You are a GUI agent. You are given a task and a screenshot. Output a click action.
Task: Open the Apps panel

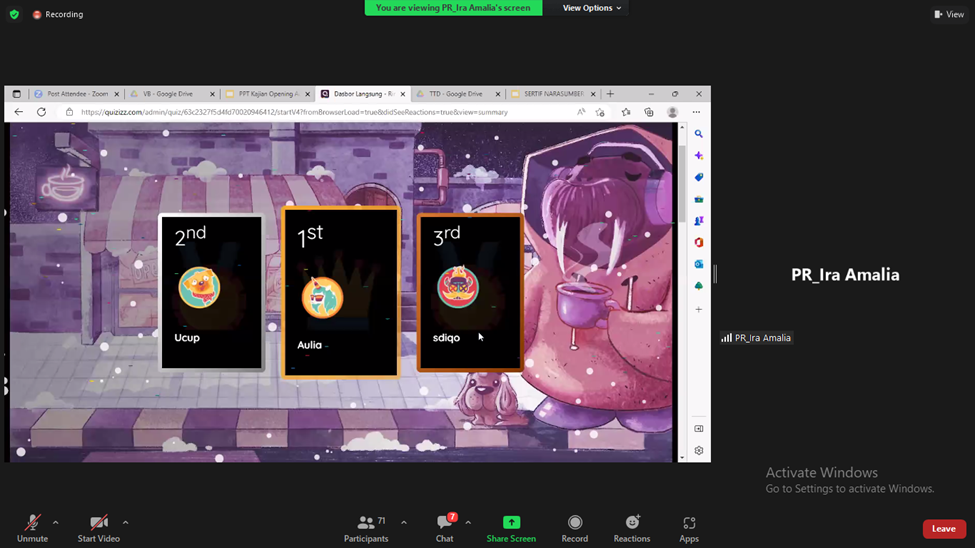click(689, 523)
